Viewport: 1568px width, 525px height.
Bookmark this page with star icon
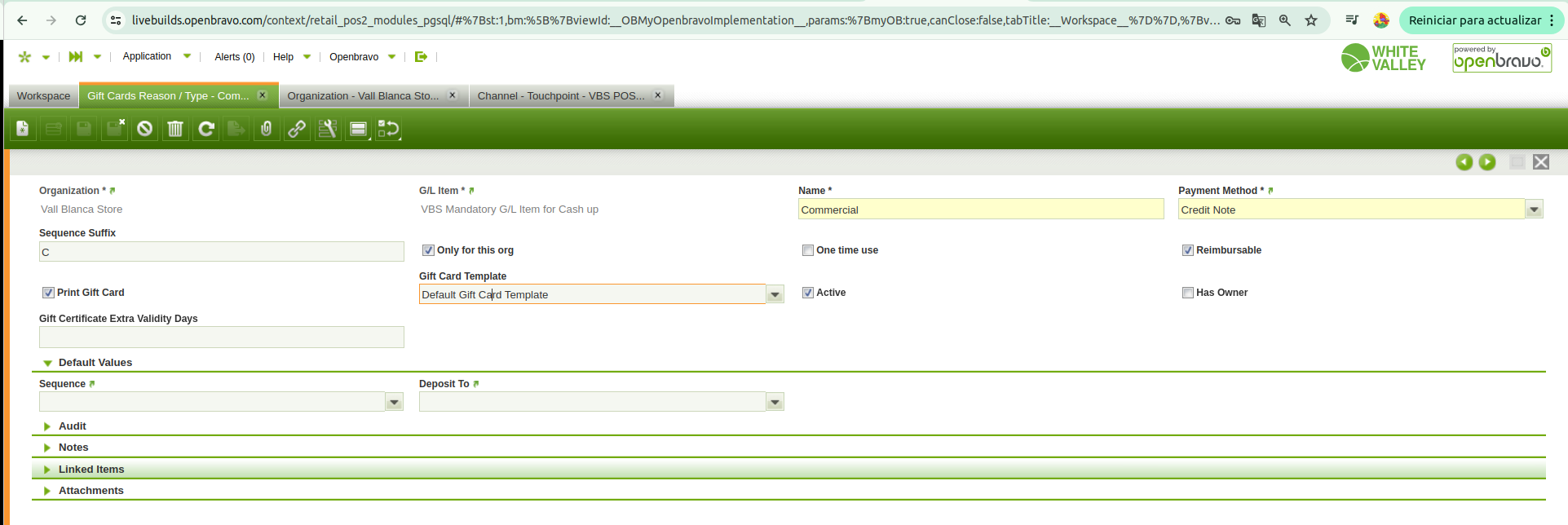tap(1311, 20)
